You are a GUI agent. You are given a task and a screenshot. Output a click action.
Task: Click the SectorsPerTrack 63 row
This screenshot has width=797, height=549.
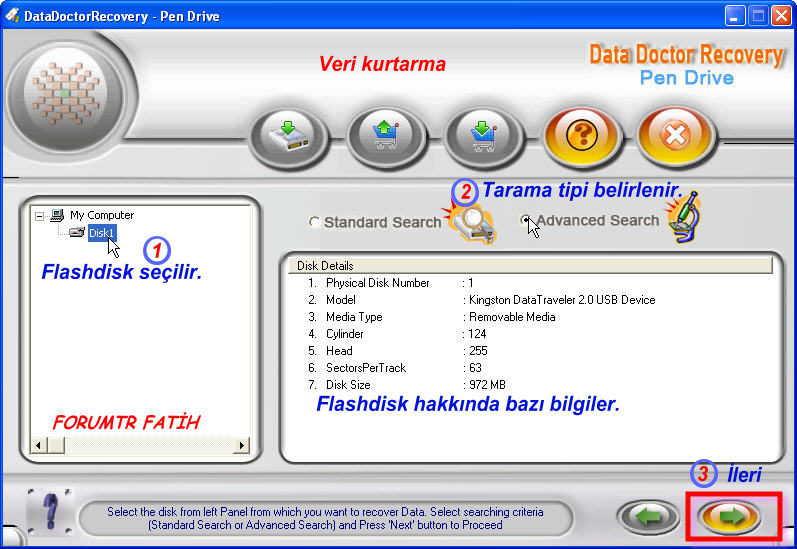click(x=394, y=368)
